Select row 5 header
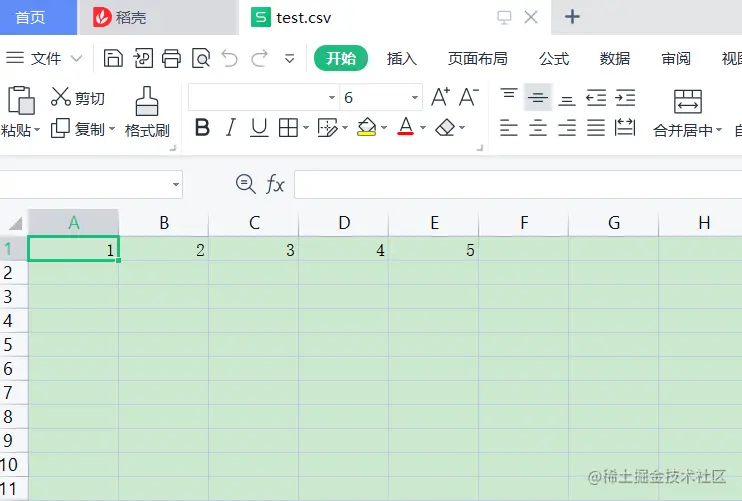Image resolution: width=742 pixels, height=501 pixels. coord(13,344)
